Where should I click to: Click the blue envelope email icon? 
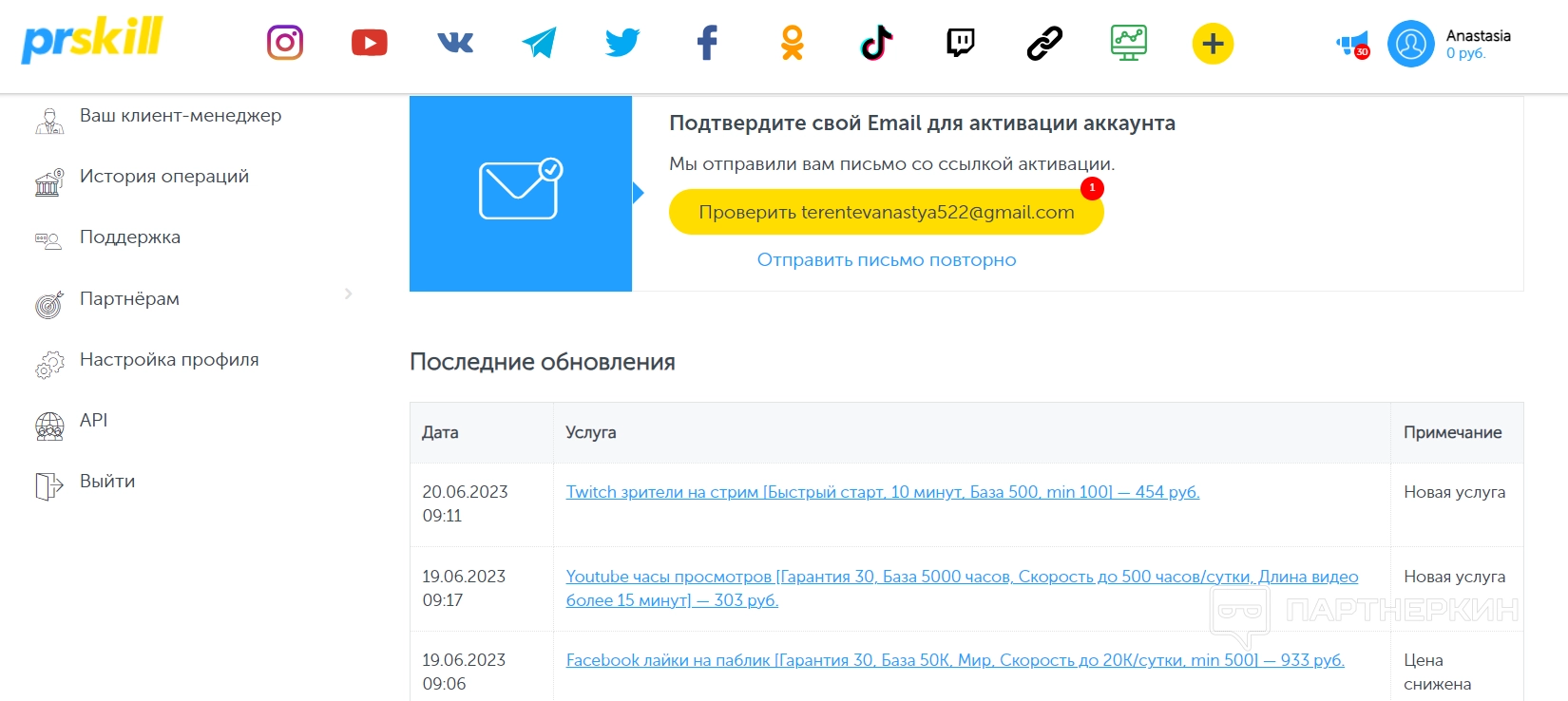pos(521,190)
